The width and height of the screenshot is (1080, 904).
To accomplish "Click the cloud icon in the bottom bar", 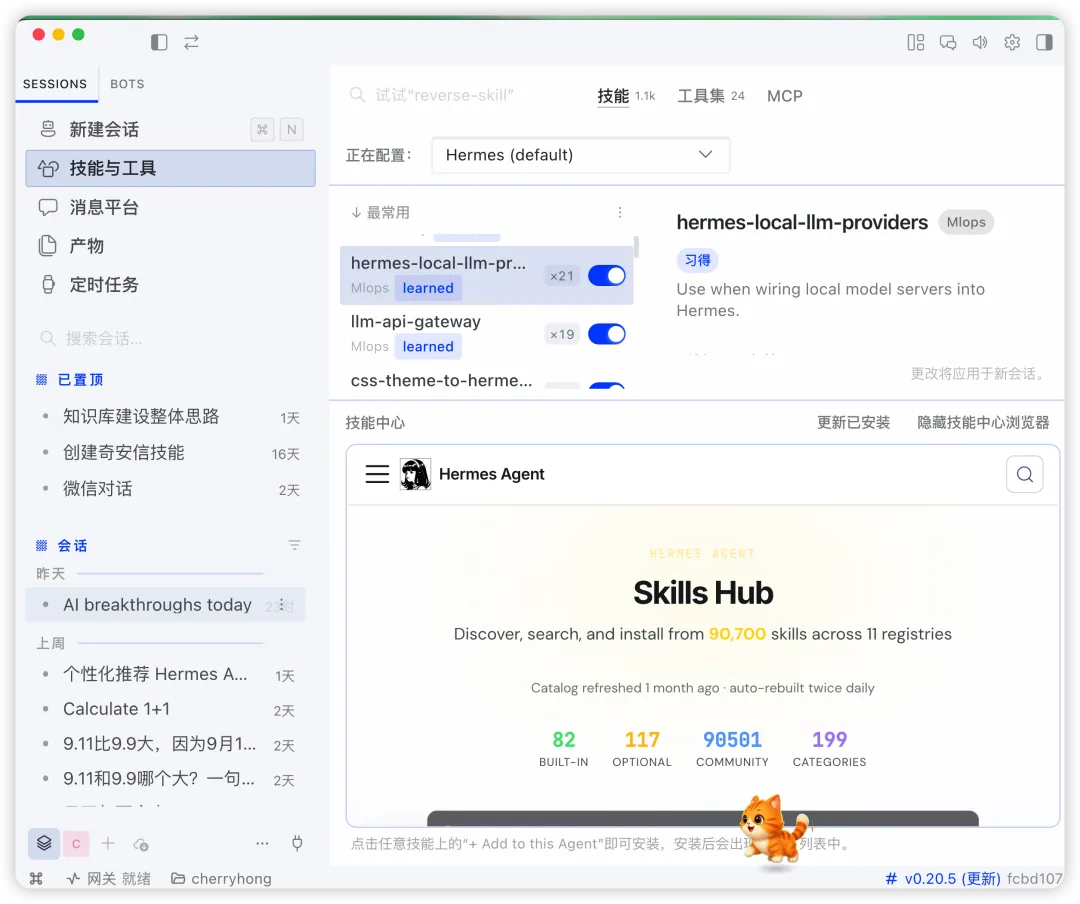I will [141, 844].
